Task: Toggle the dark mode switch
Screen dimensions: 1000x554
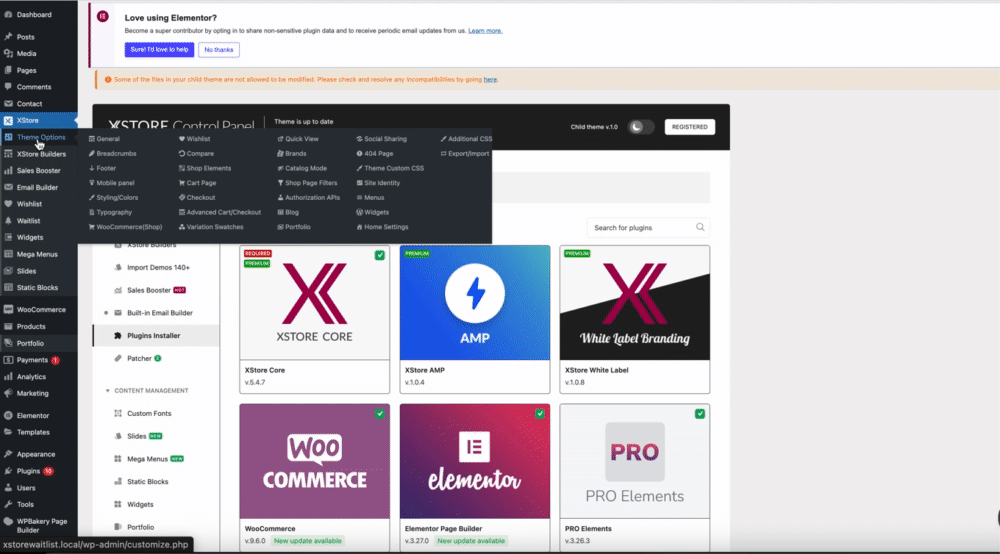Action: tap(640, 127)
